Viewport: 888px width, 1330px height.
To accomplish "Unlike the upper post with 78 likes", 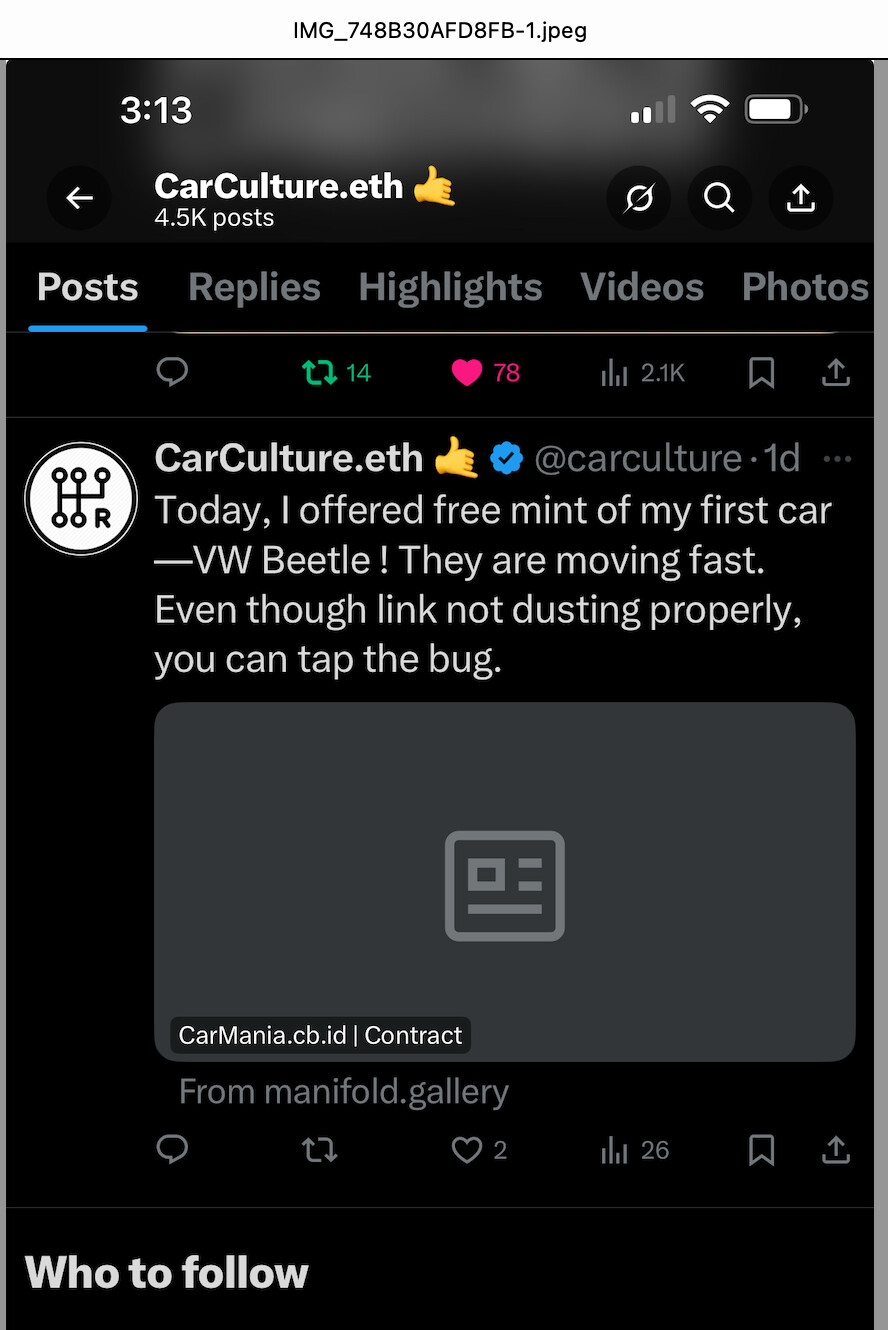I will 485,373.
